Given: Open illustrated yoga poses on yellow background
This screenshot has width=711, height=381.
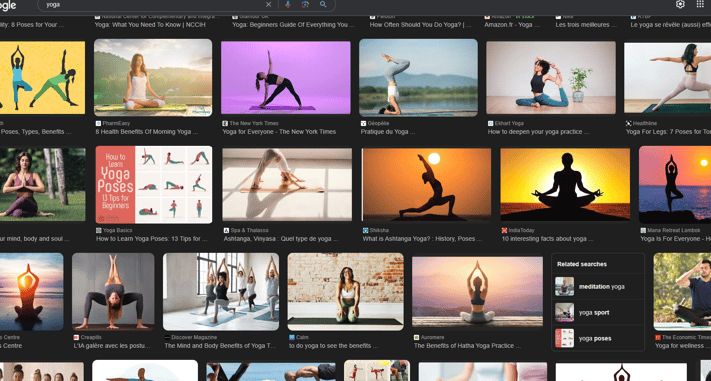Looking at the screenshot, I should (43, 78).
